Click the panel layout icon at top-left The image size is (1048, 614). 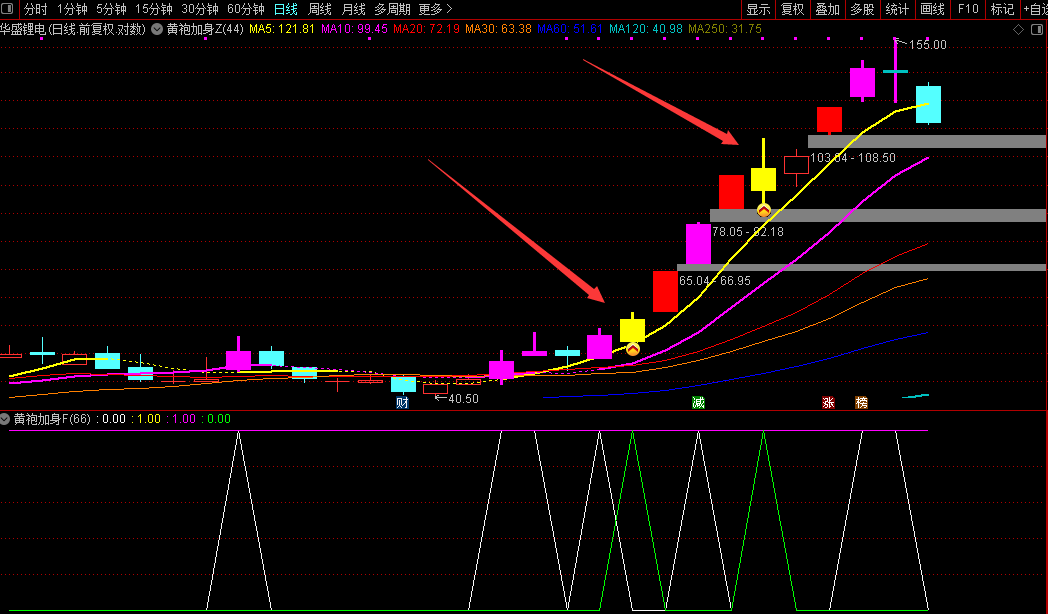click(x=9, y=9)
